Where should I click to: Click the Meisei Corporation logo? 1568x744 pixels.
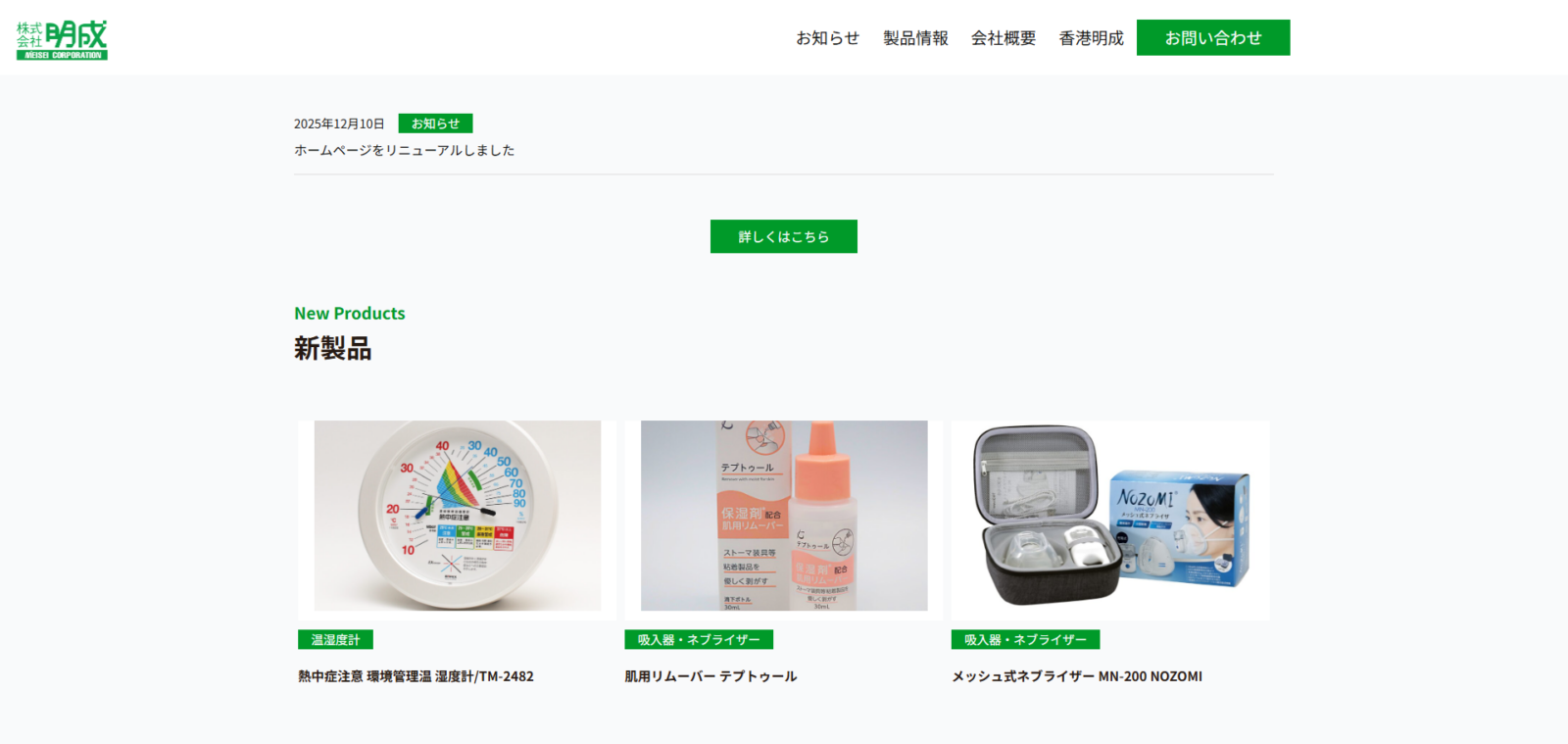62,40
